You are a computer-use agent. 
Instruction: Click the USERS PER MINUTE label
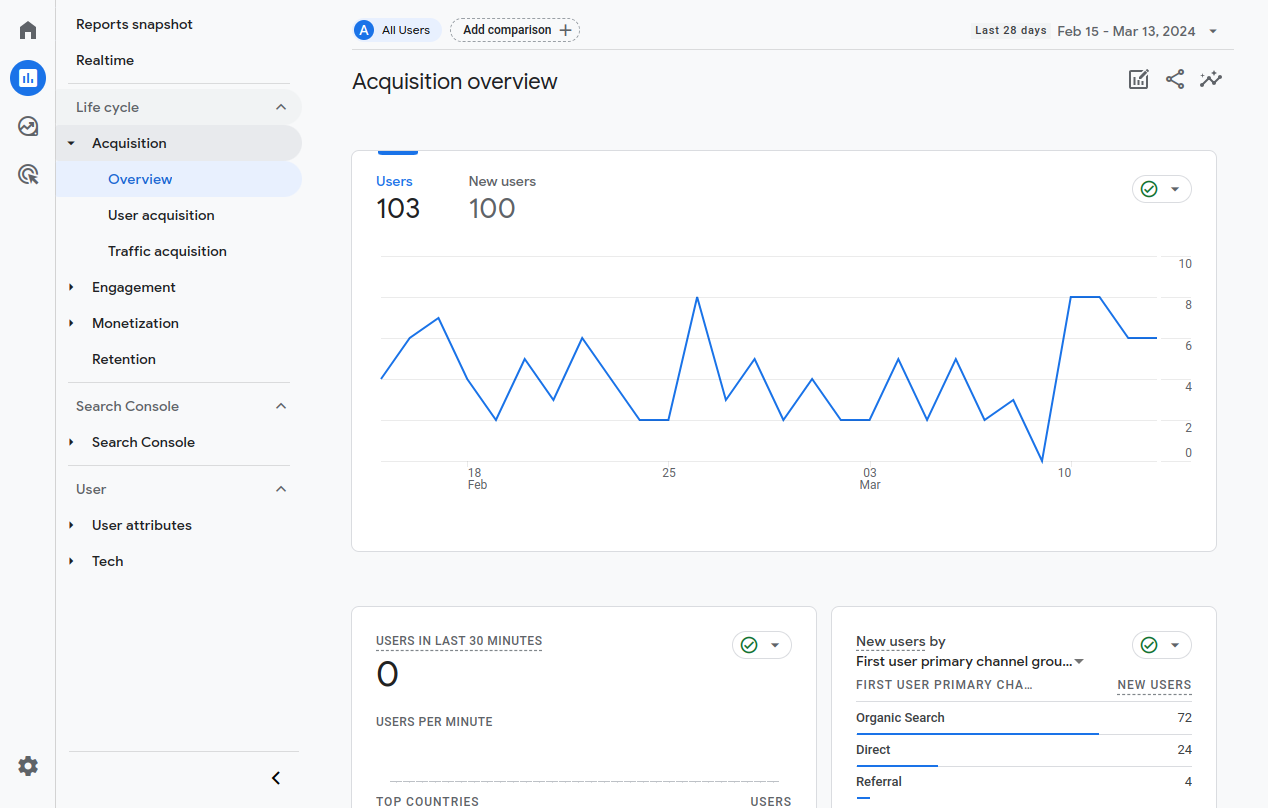pos(434,722)
